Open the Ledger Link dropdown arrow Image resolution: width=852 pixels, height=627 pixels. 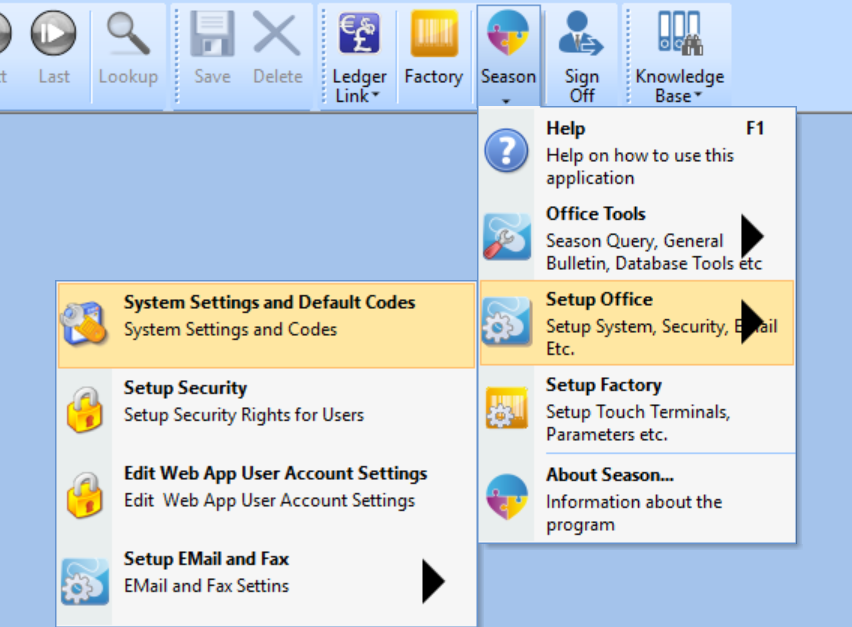(x=375, y=95)
